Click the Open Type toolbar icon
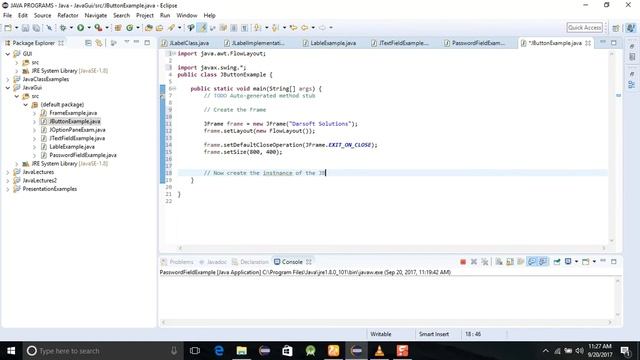The width and height of the screenshot is (640, 360). 149,28
